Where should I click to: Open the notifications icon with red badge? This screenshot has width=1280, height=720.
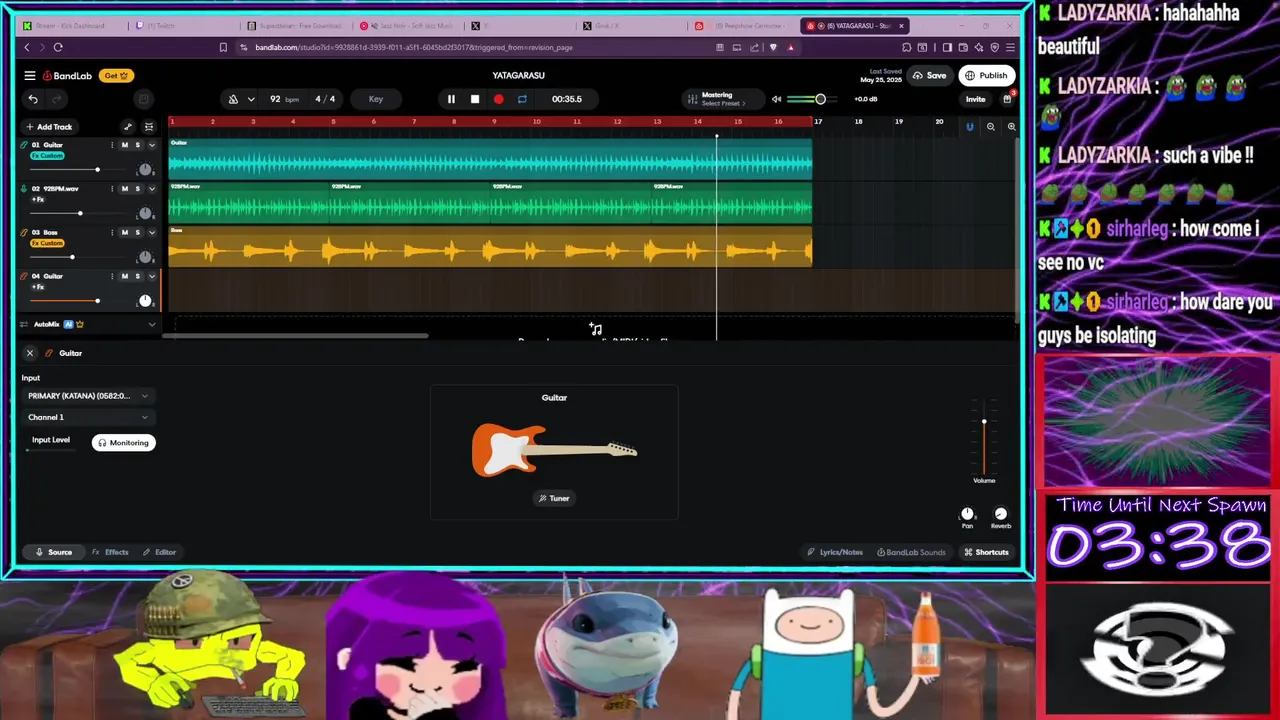1007,98
